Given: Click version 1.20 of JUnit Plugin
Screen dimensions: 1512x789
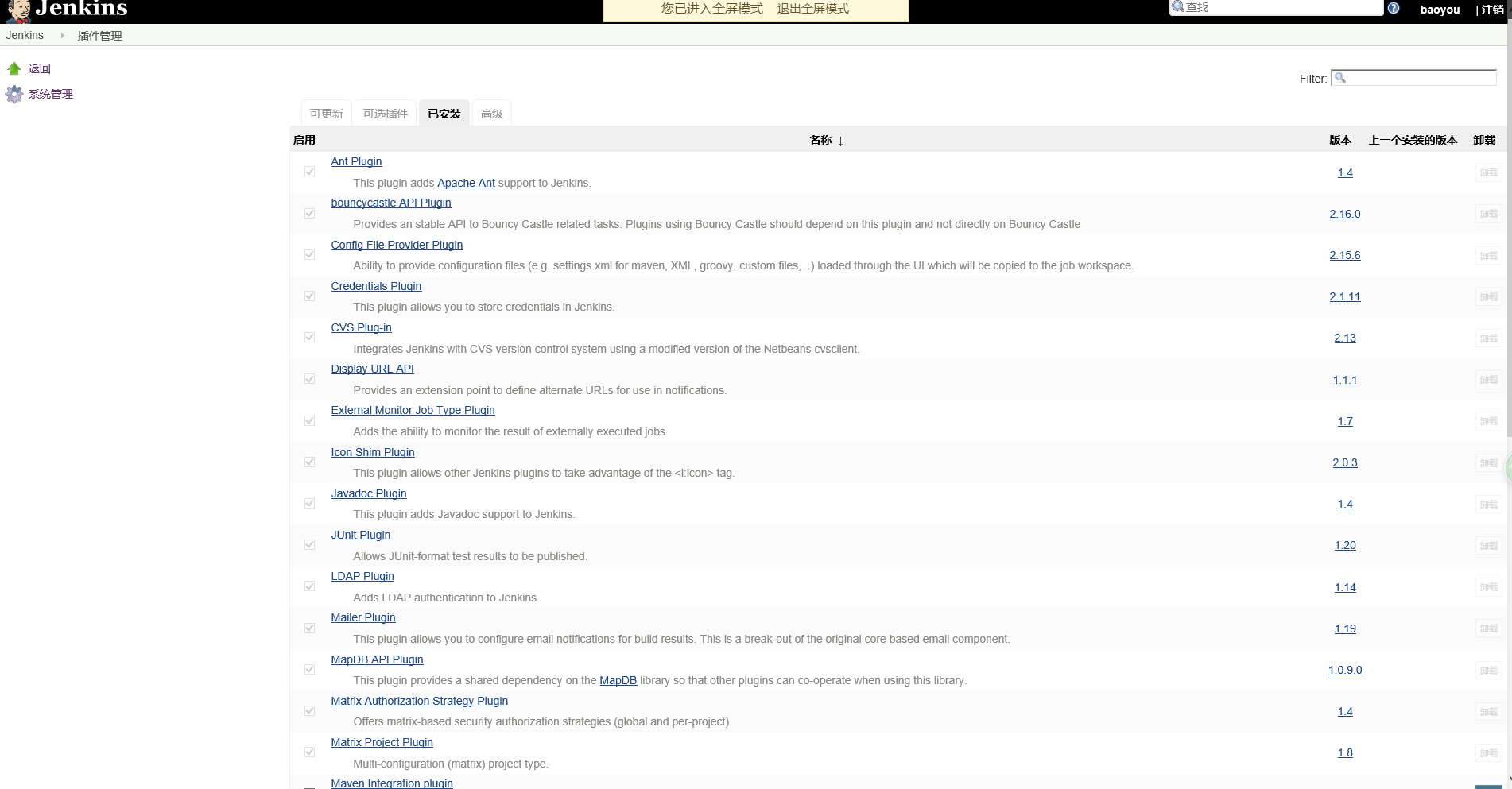Looking at the screenshot, I should click(1344, 545).
